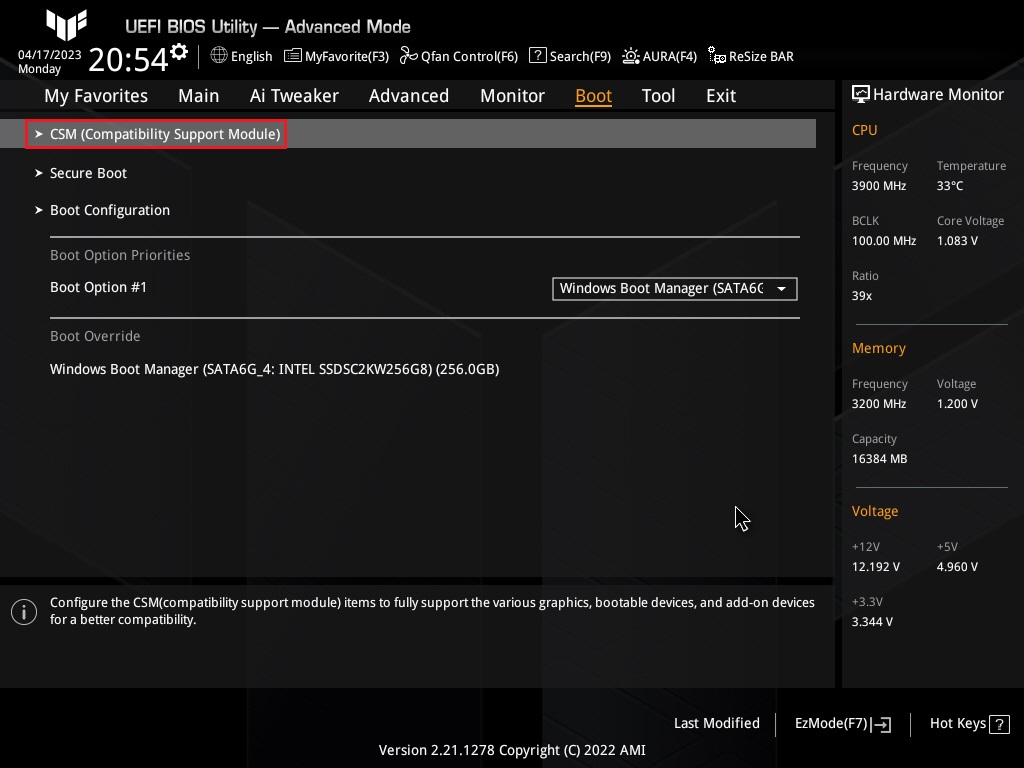
Task: Open Hot Keys help
Action: pyautogui.click(x=957, y=724)
